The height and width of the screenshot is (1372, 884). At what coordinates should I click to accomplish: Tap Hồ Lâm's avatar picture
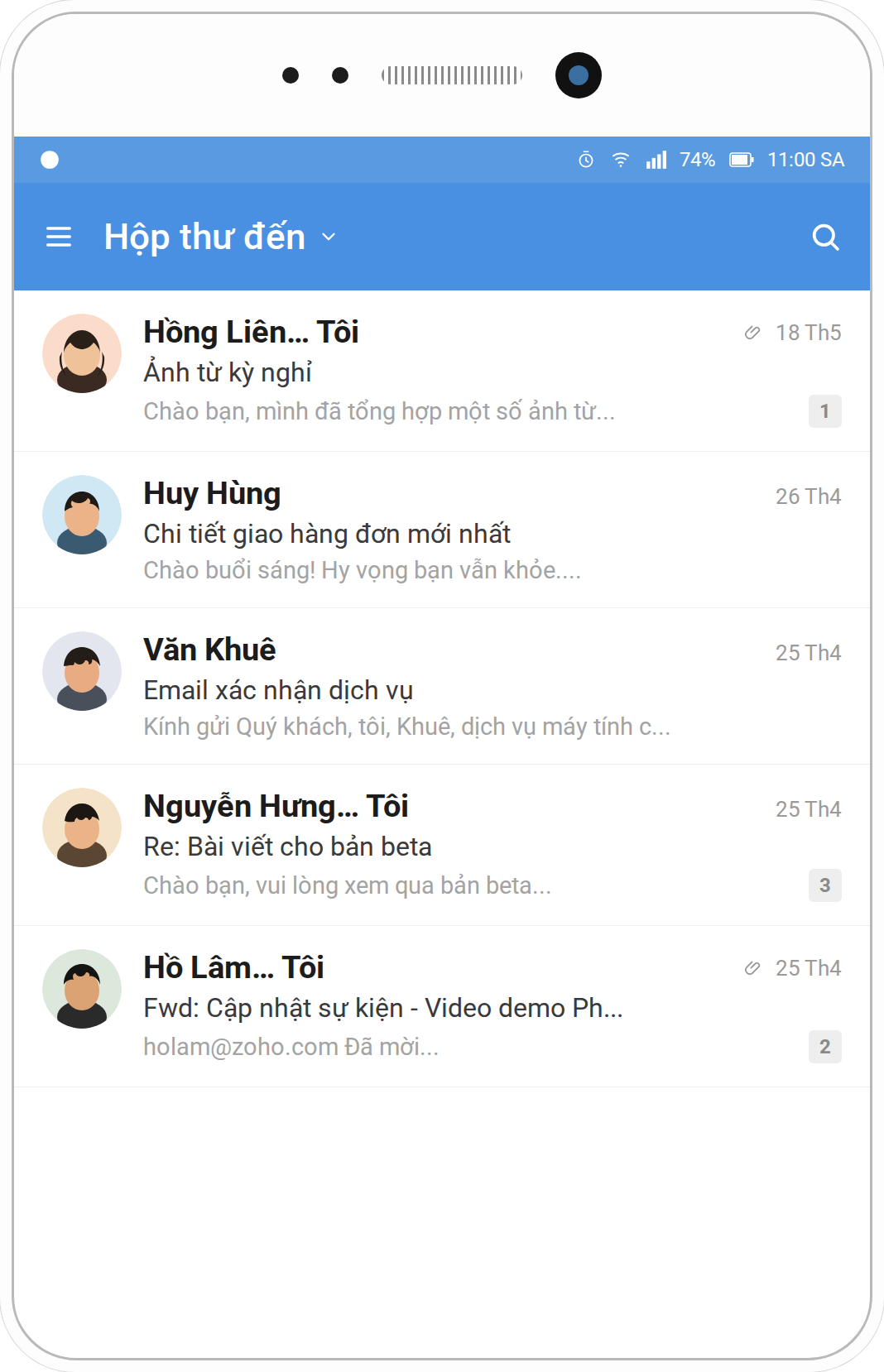82,989
